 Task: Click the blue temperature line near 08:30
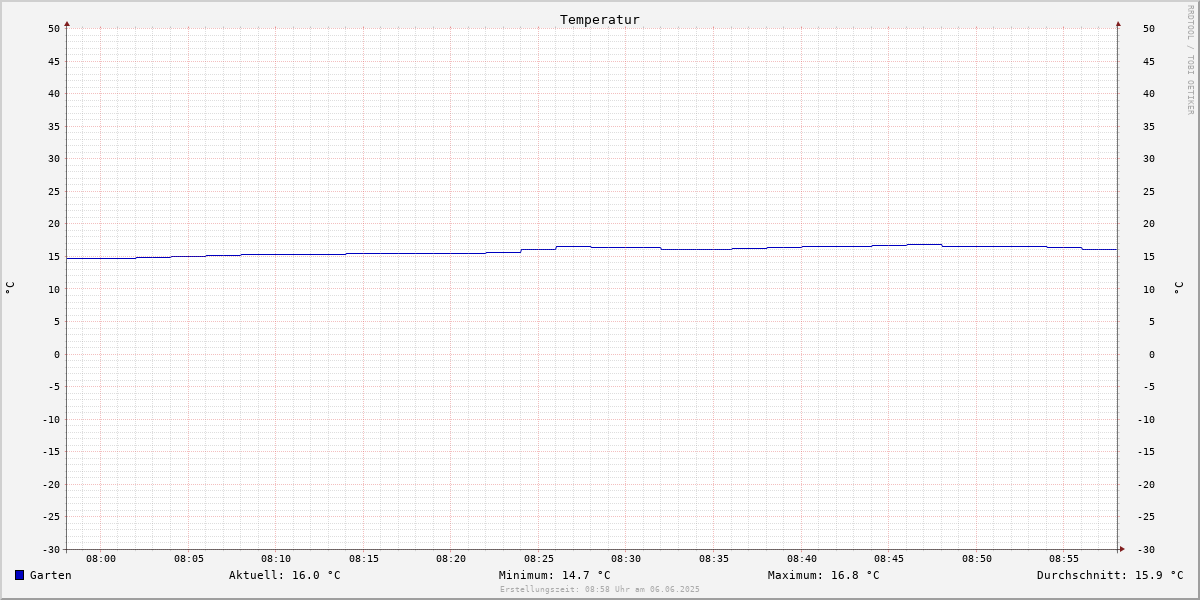(x=626, y=247)
